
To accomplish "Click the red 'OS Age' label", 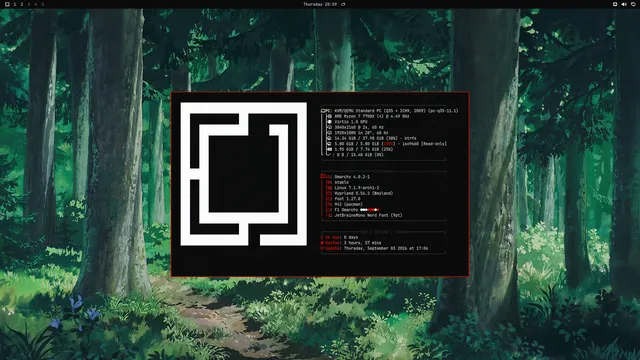I will click(x=331, y=237).
